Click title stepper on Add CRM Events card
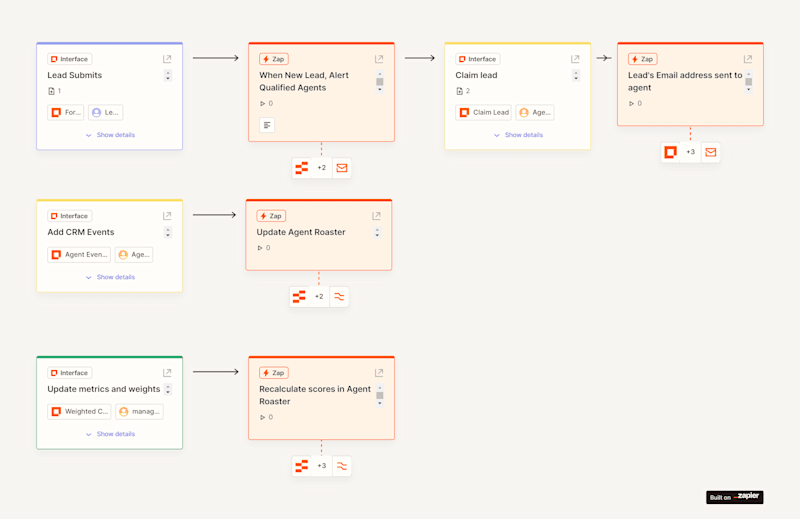 tap(168, 232)
